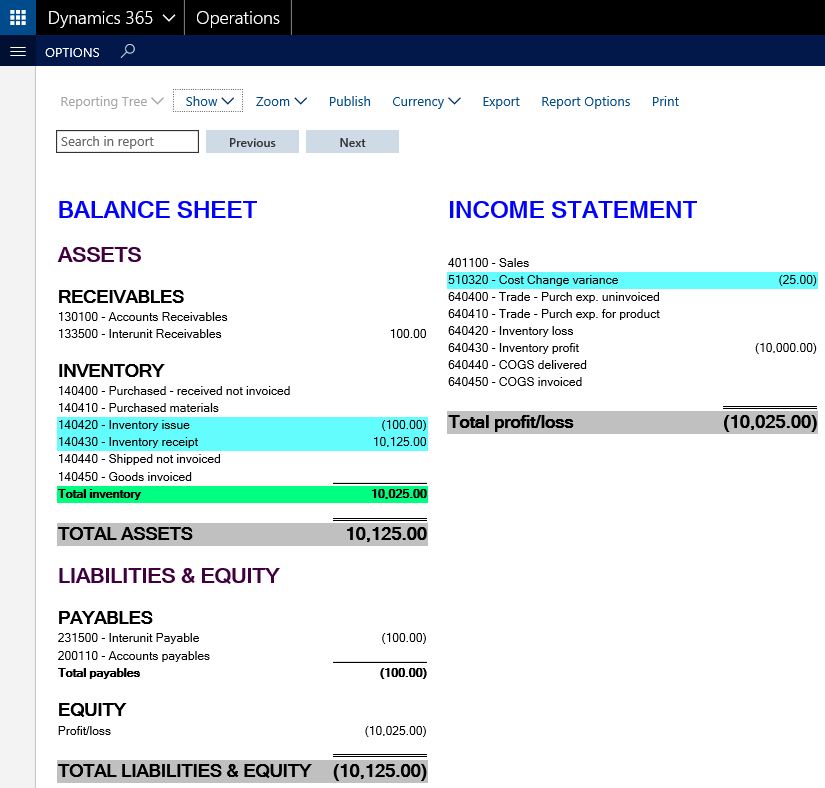Open Report Options

pos(586,101)
